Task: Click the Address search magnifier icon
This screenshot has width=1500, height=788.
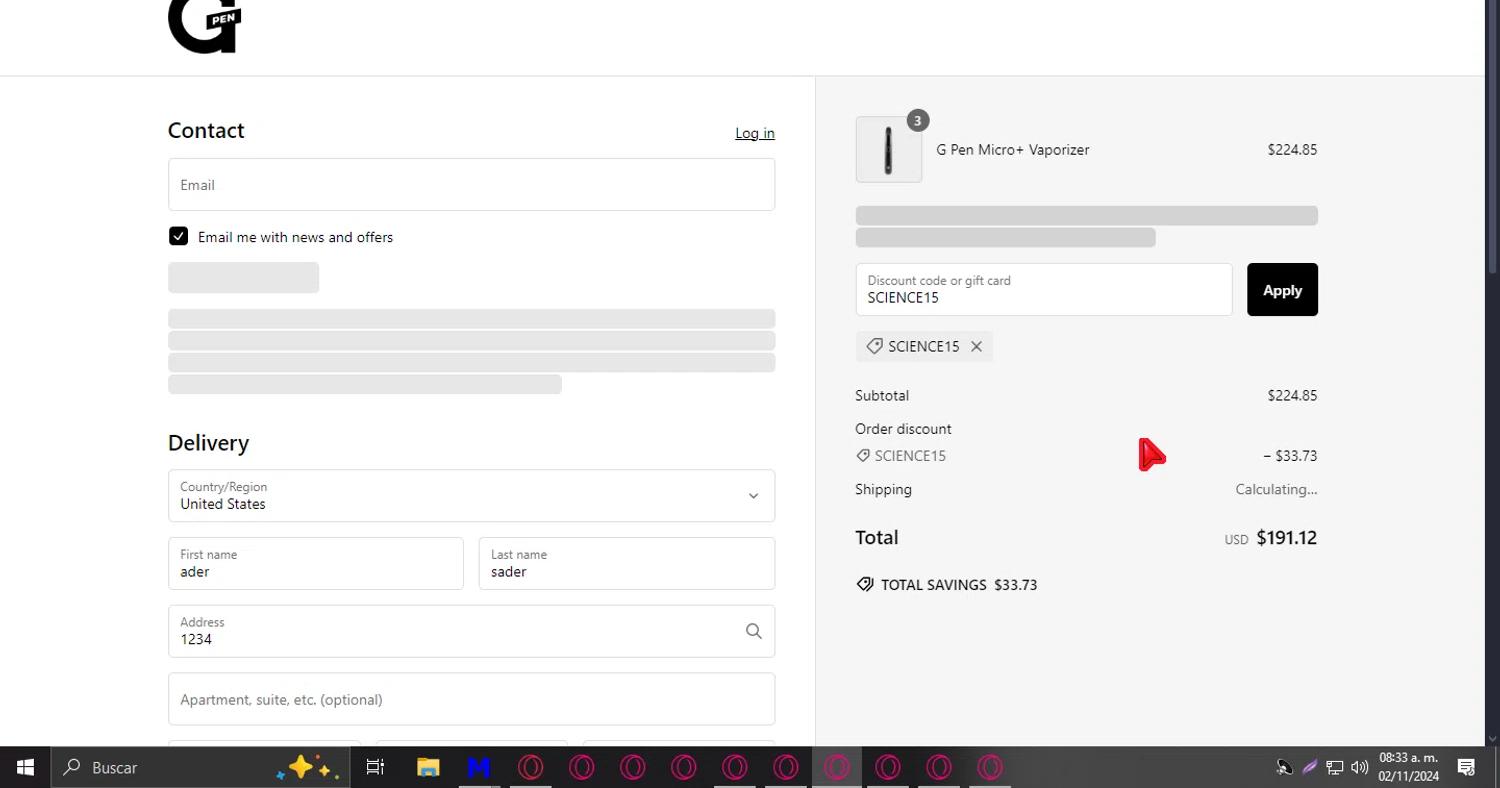Action: [x=754, y=631]
